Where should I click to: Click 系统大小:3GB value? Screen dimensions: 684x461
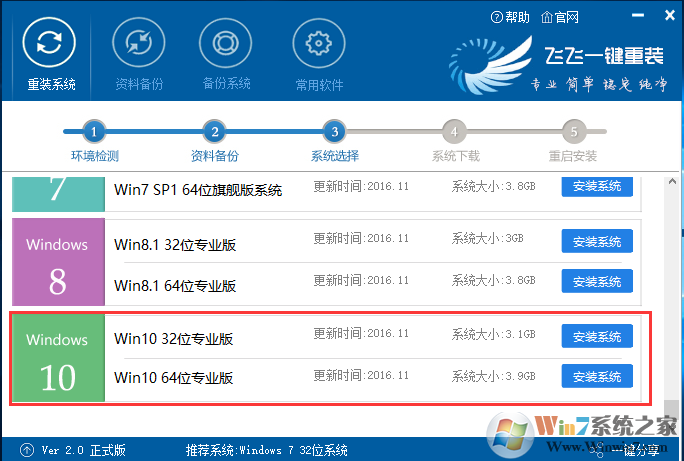487,238
